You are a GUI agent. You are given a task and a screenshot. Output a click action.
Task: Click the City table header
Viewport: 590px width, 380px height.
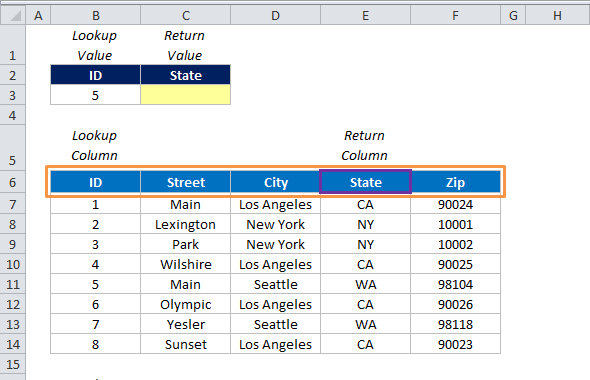(x=275, y=182)
